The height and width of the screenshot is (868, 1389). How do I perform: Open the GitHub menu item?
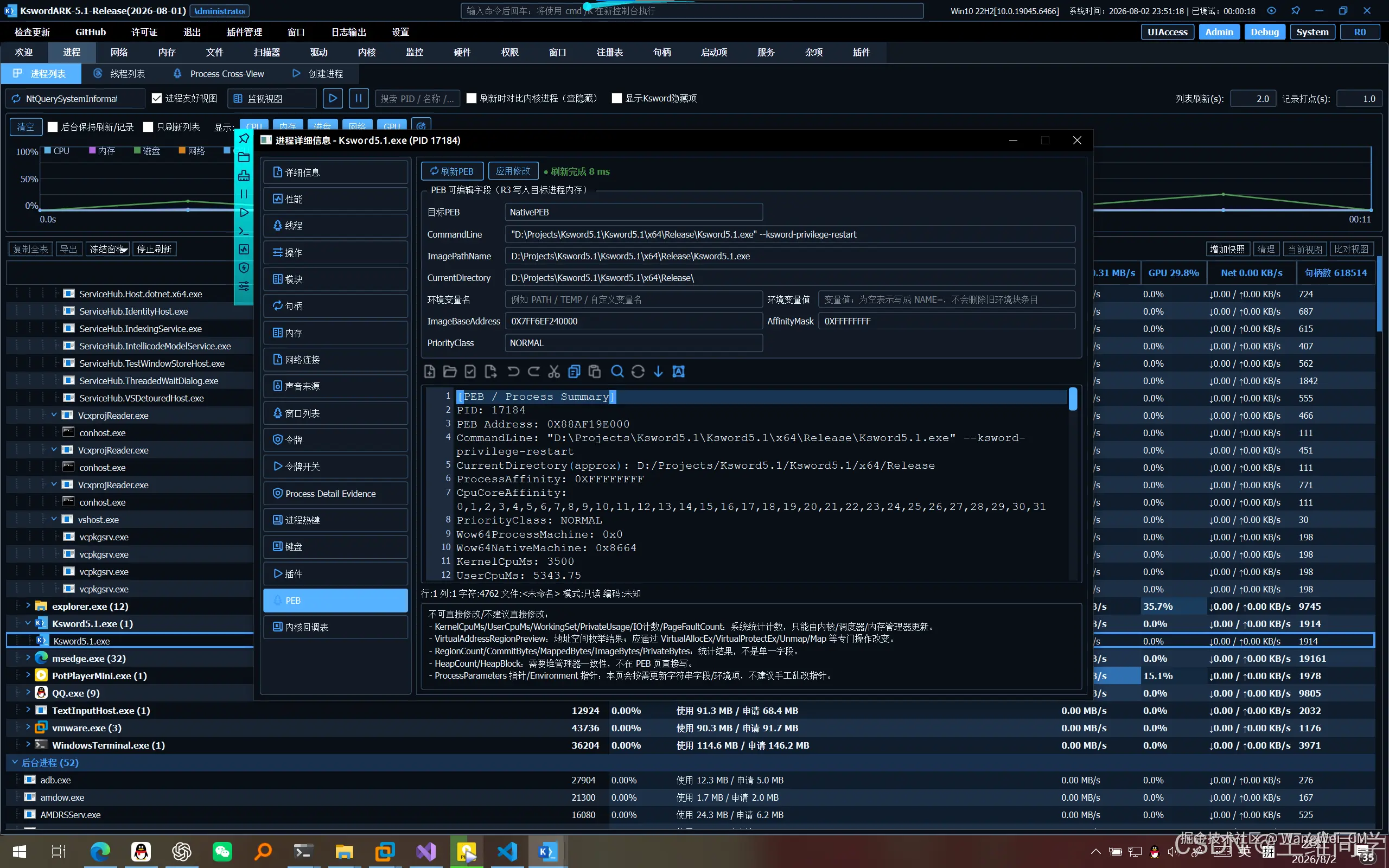91,32
